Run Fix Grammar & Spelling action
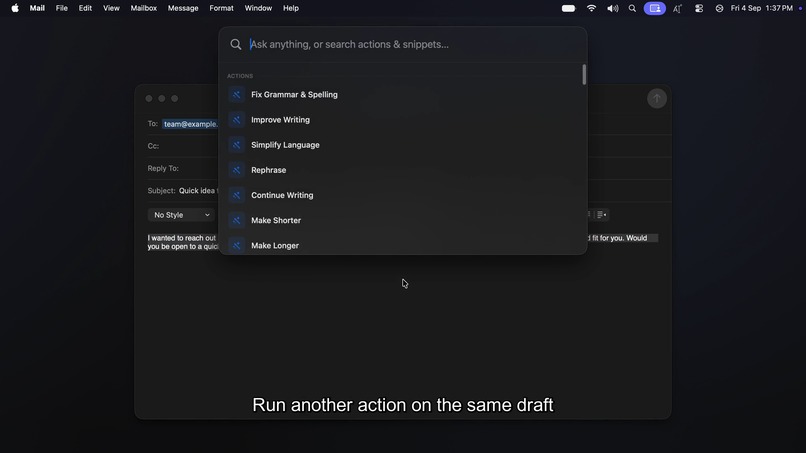806x453 pixels. 402,95
